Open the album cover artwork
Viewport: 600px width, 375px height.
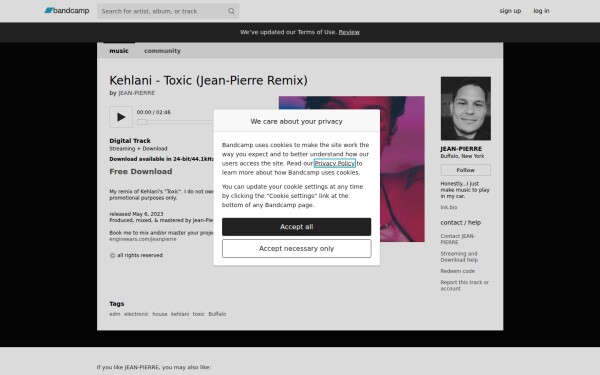402,169
